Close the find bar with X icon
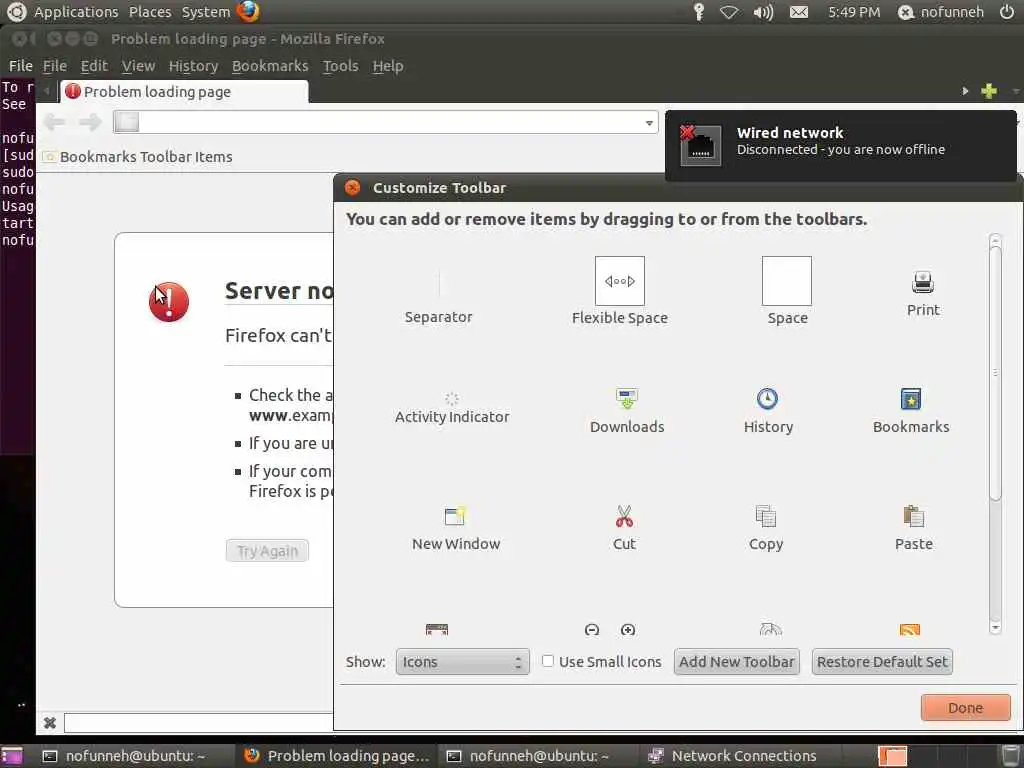1024x768 pixels. [50, 722]
